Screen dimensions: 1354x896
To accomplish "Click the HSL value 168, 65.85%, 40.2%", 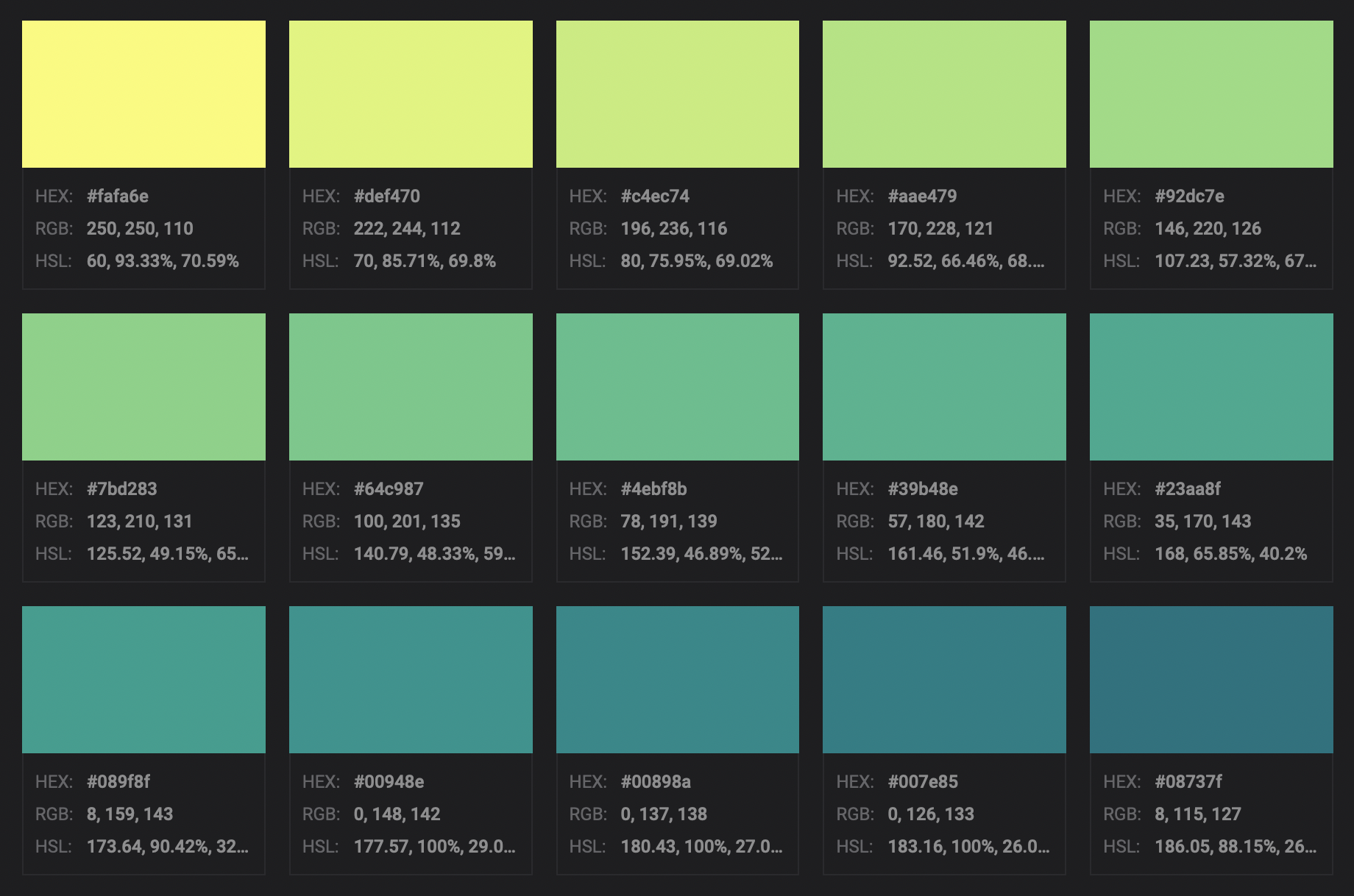I will click(1230, 554).
